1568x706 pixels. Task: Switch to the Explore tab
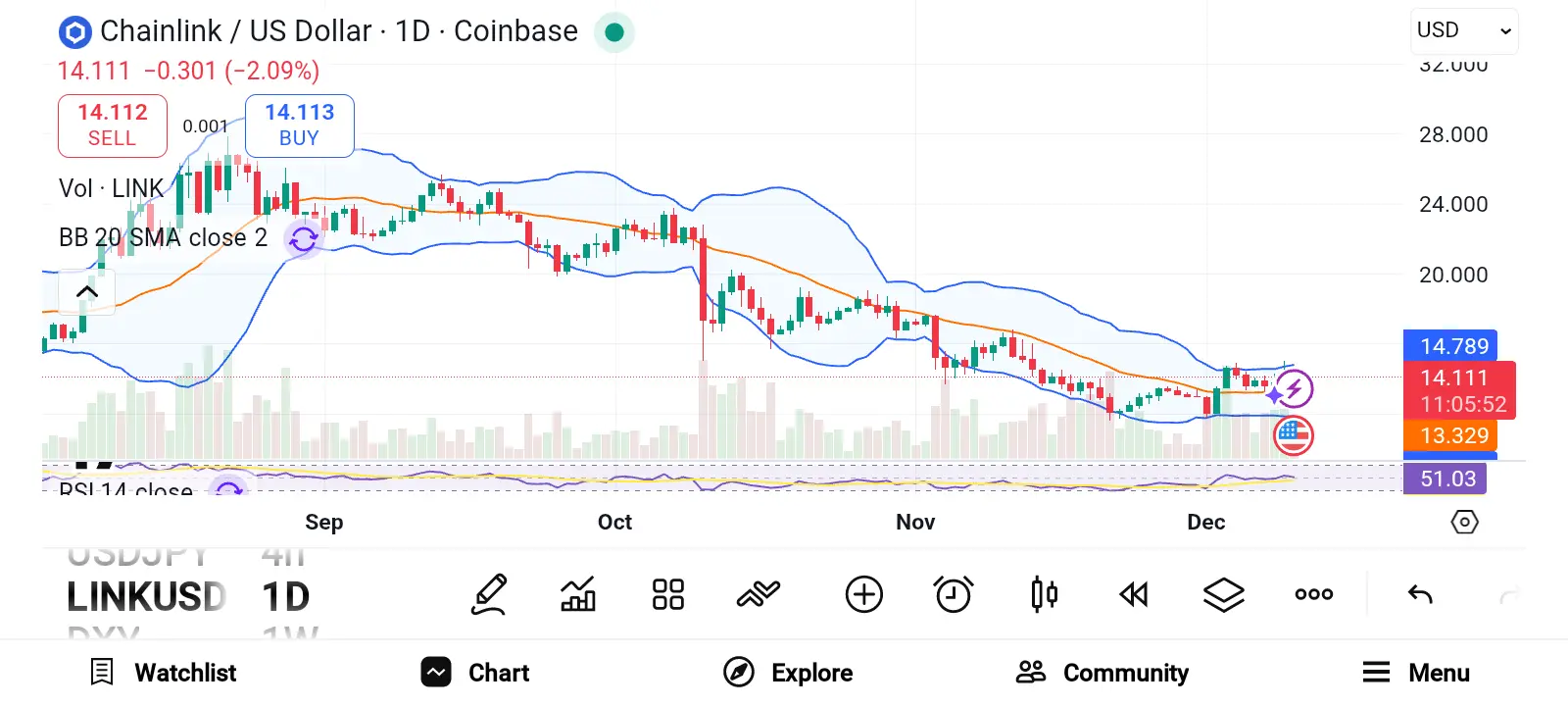(788, 673)
